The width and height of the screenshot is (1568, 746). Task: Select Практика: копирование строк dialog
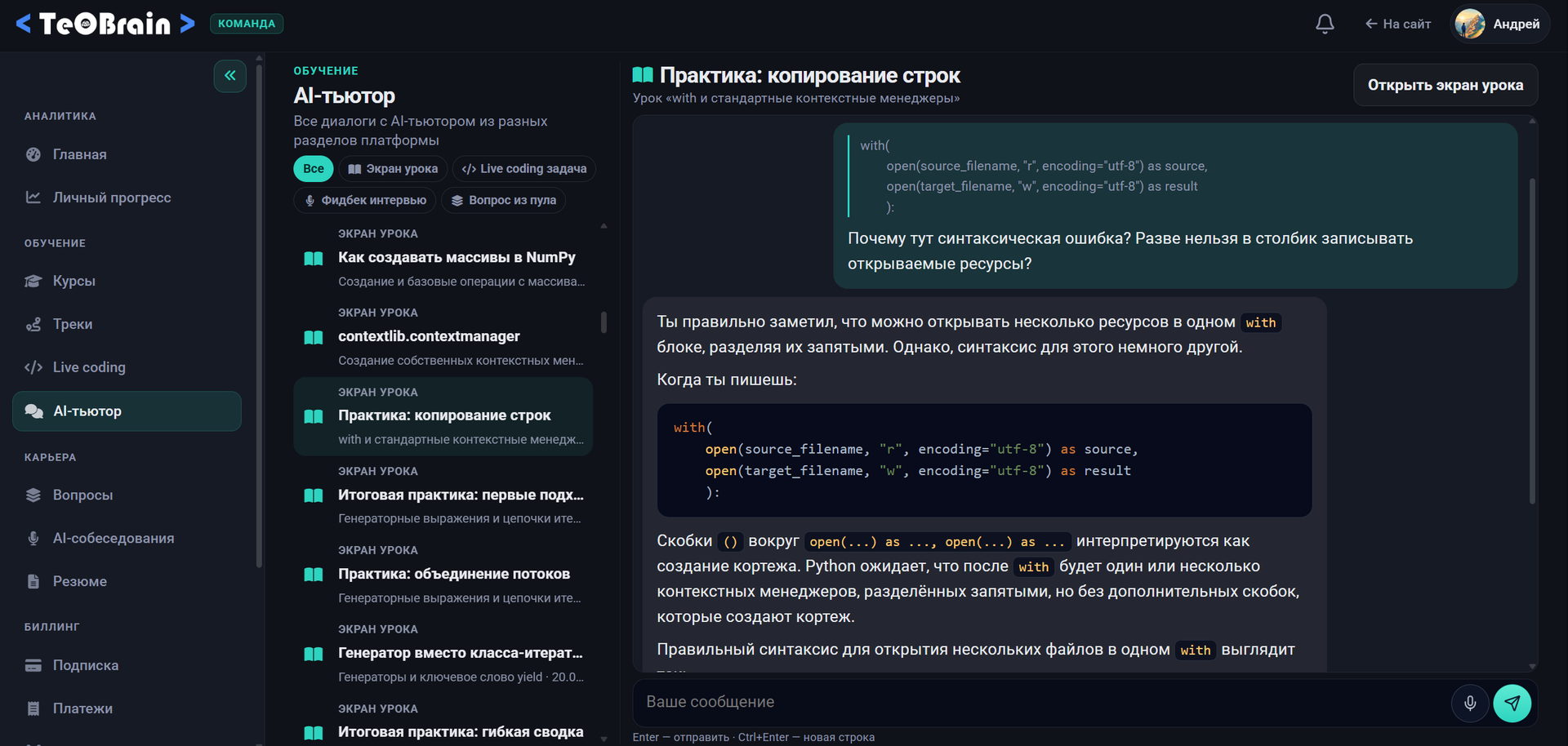pyautogui.click(x=443, y=416)
